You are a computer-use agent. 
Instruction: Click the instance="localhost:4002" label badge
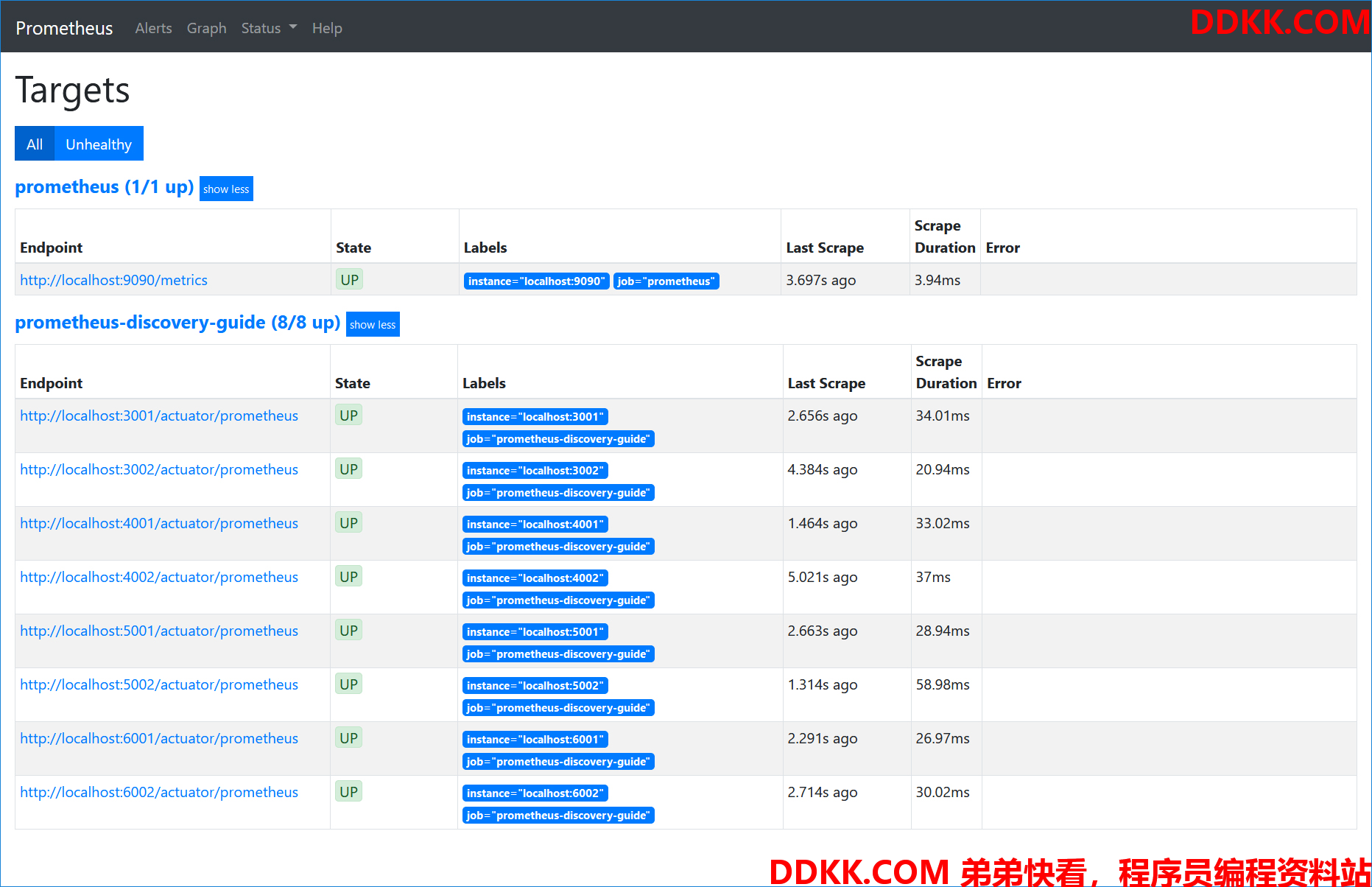[535, 578]
